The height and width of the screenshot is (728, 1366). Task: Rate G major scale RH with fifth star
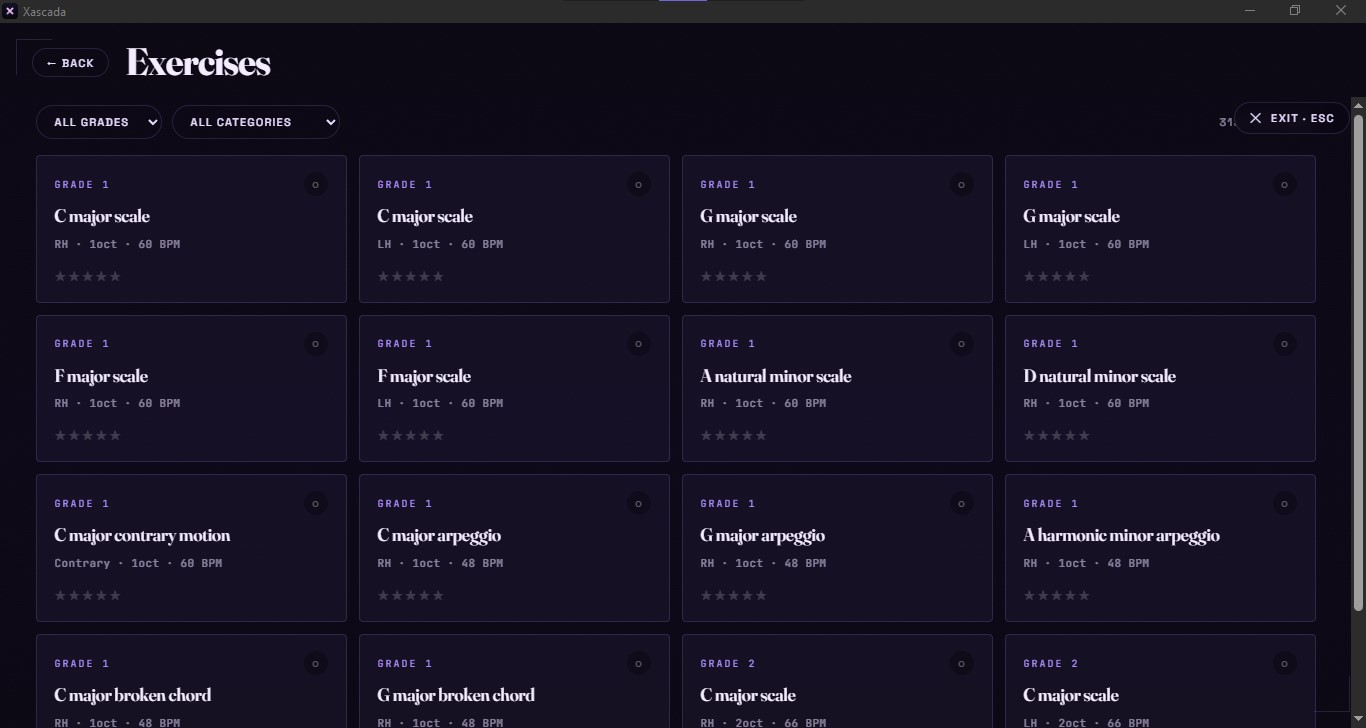coord(762,277)
